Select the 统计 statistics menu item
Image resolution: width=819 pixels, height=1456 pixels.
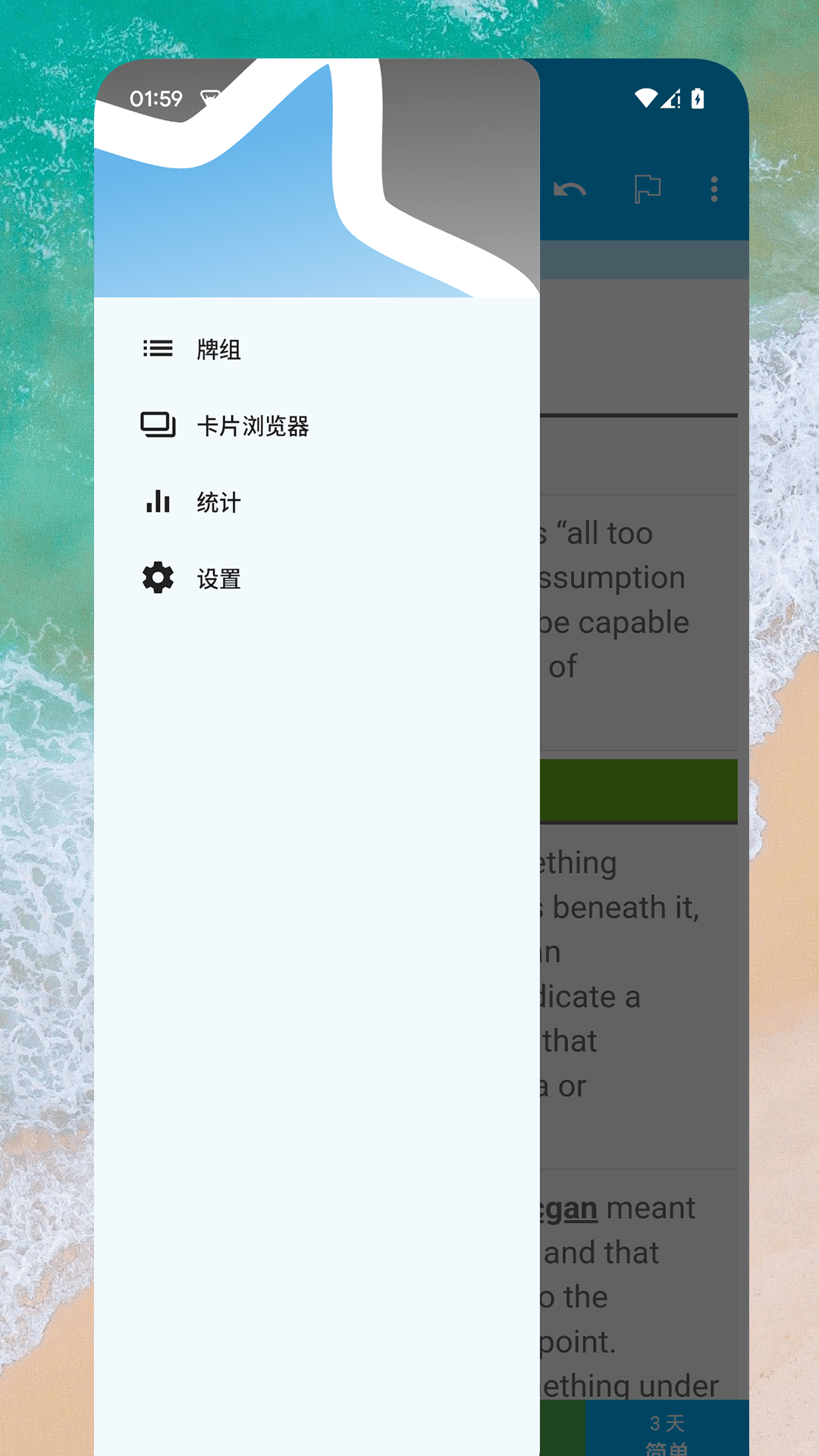[316, 502]
